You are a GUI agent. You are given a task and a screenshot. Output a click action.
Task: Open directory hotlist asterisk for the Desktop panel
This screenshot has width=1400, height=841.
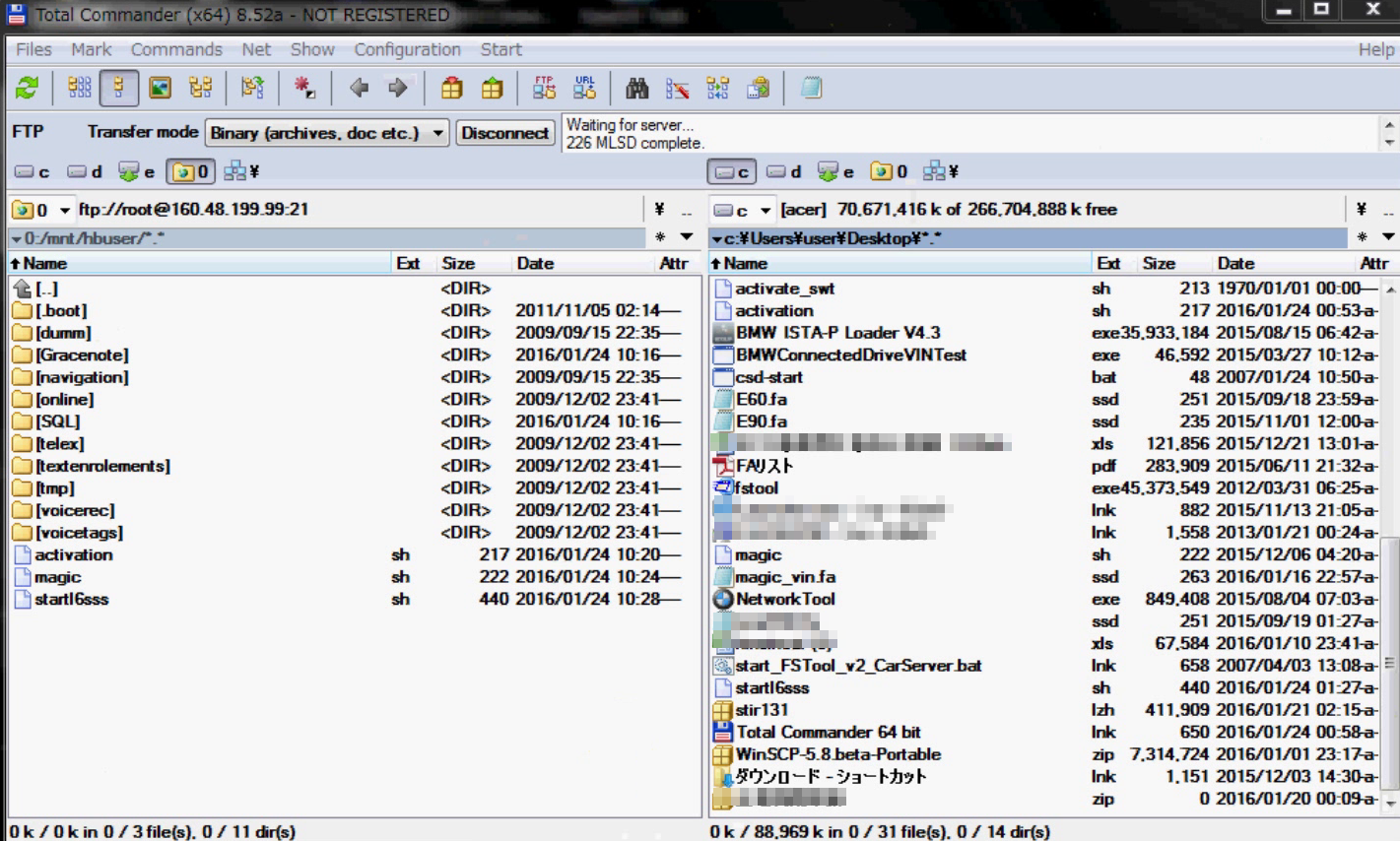pos(1361,237)
